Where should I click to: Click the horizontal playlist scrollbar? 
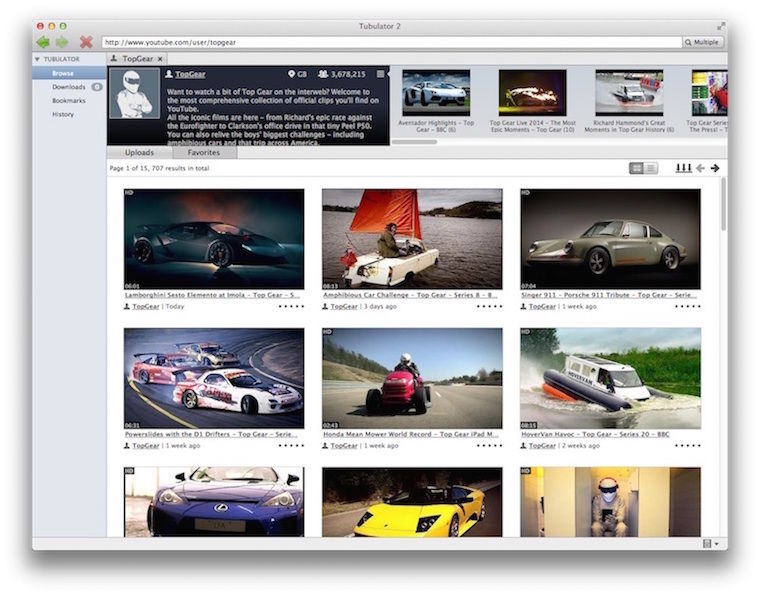pyautogui.click(x=414, y=142)
